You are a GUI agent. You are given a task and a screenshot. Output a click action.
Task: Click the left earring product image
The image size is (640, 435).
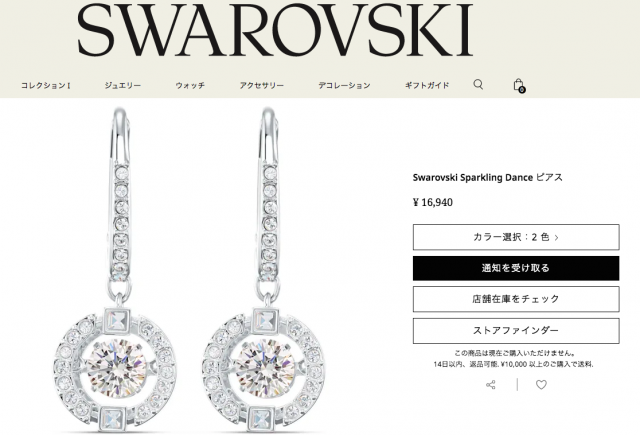tap(117, 270)
